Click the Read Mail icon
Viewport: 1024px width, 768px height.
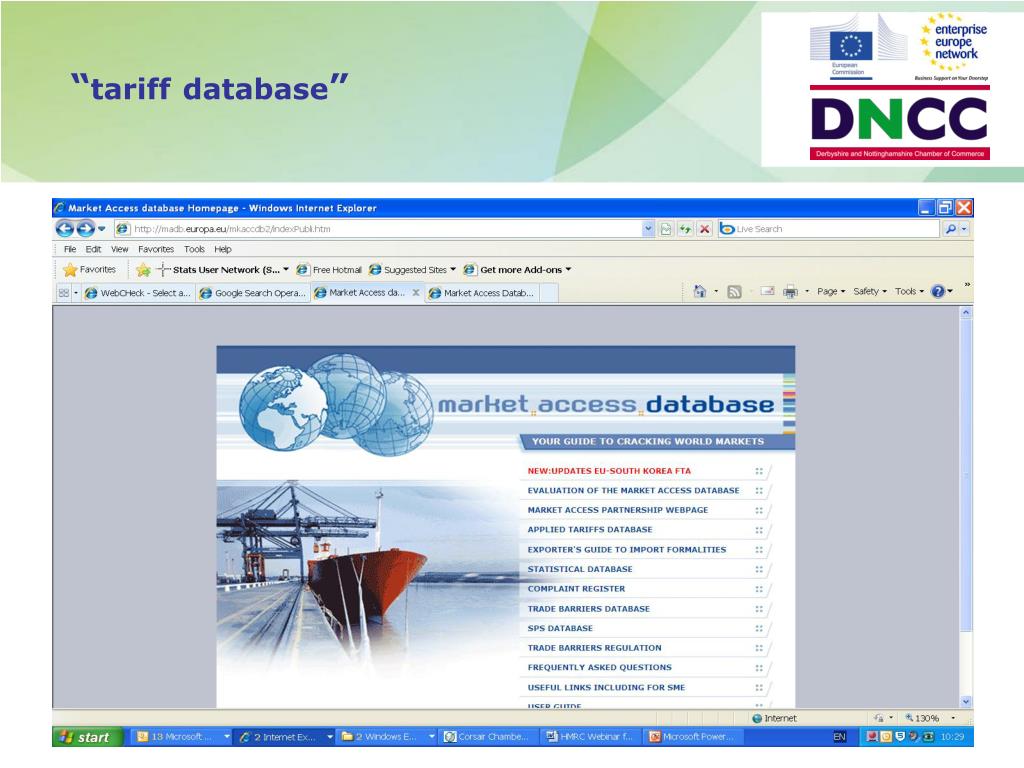(x=768, y=291)
